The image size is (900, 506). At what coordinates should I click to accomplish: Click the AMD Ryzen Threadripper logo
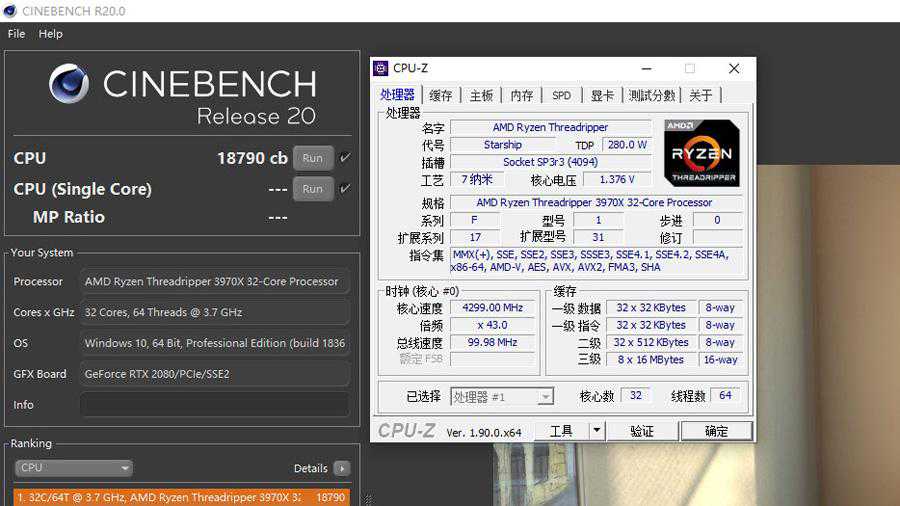[701, 153]
